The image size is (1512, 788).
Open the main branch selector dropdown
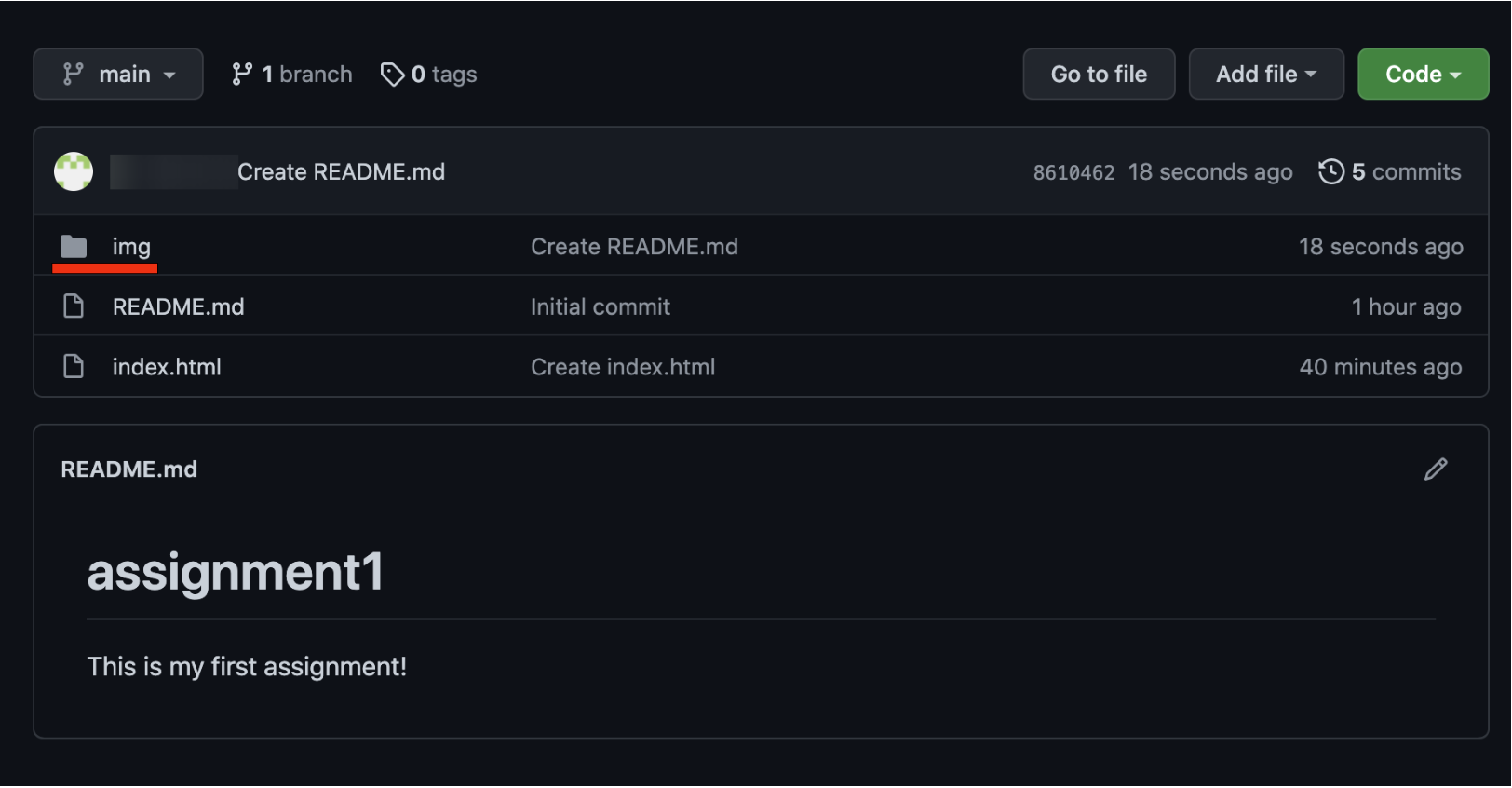point(118,75)
